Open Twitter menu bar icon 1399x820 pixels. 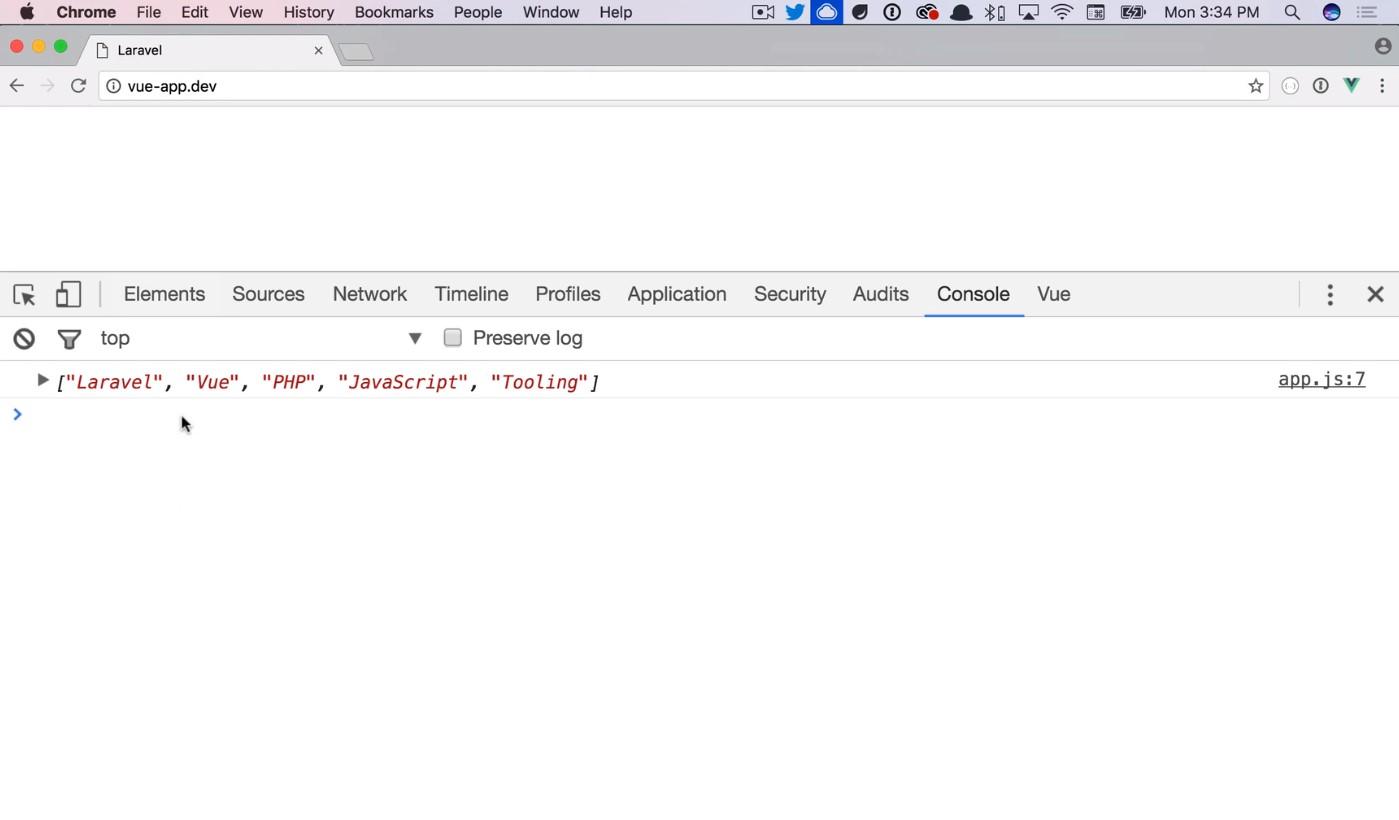795,12
